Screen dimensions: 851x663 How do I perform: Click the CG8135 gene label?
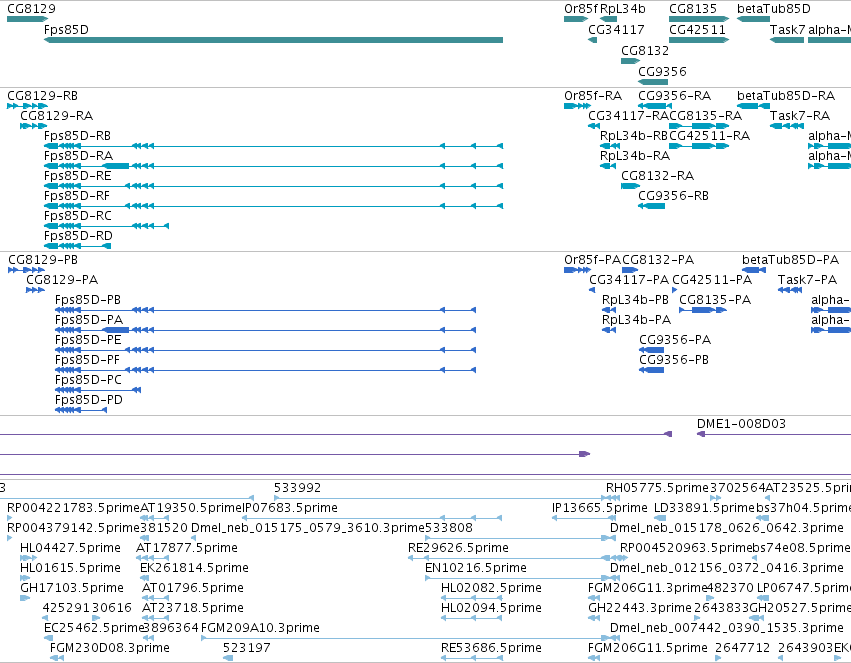(693, 9)
